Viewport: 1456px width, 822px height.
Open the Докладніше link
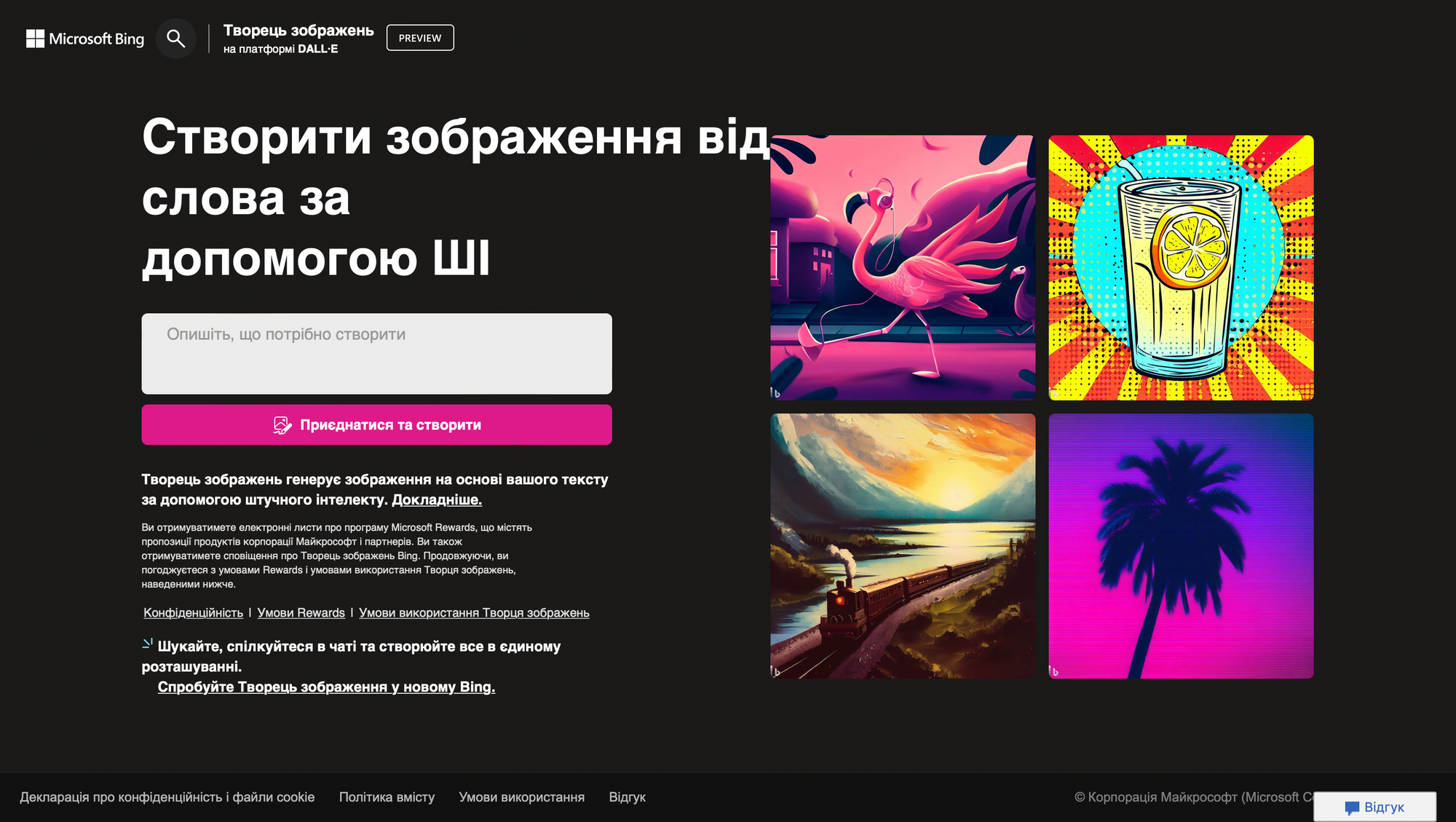tap(437, 499)
